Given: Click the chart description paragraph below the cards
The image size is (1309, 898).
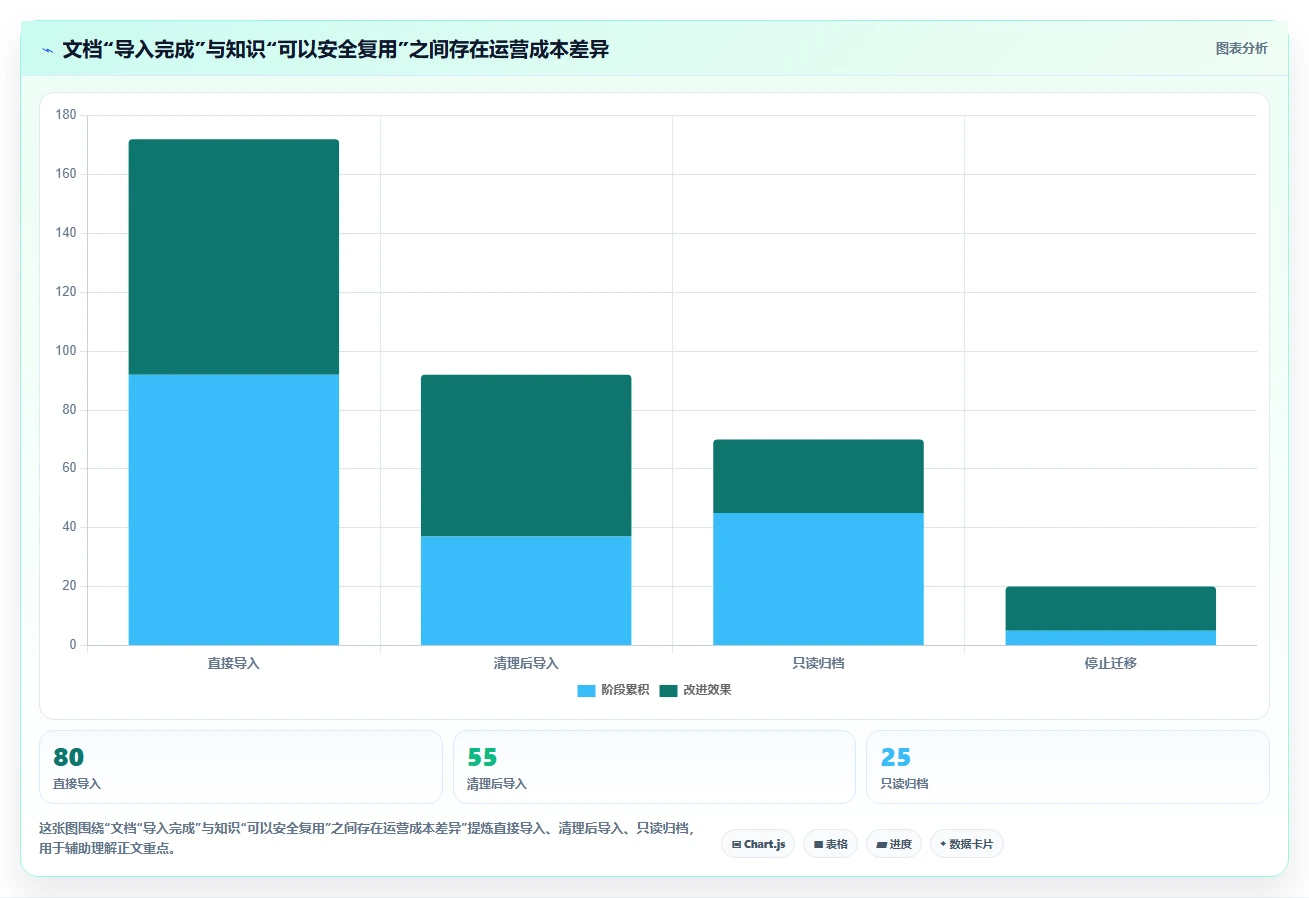Looking at the screenshot, I should tap(366, 839).
